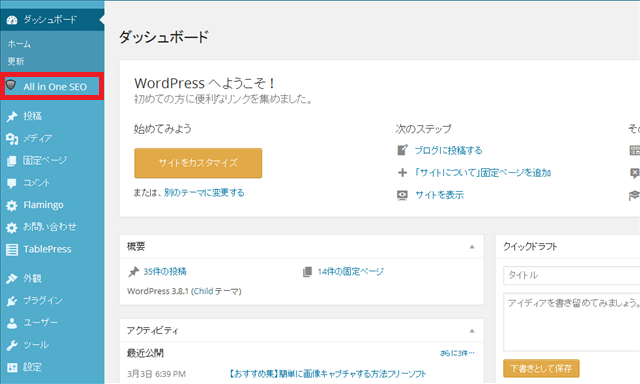This screenshot has height=384, width=640.
Task: Click the アイディアを書き留めてみましょう text area
Action: pos(571,322)
